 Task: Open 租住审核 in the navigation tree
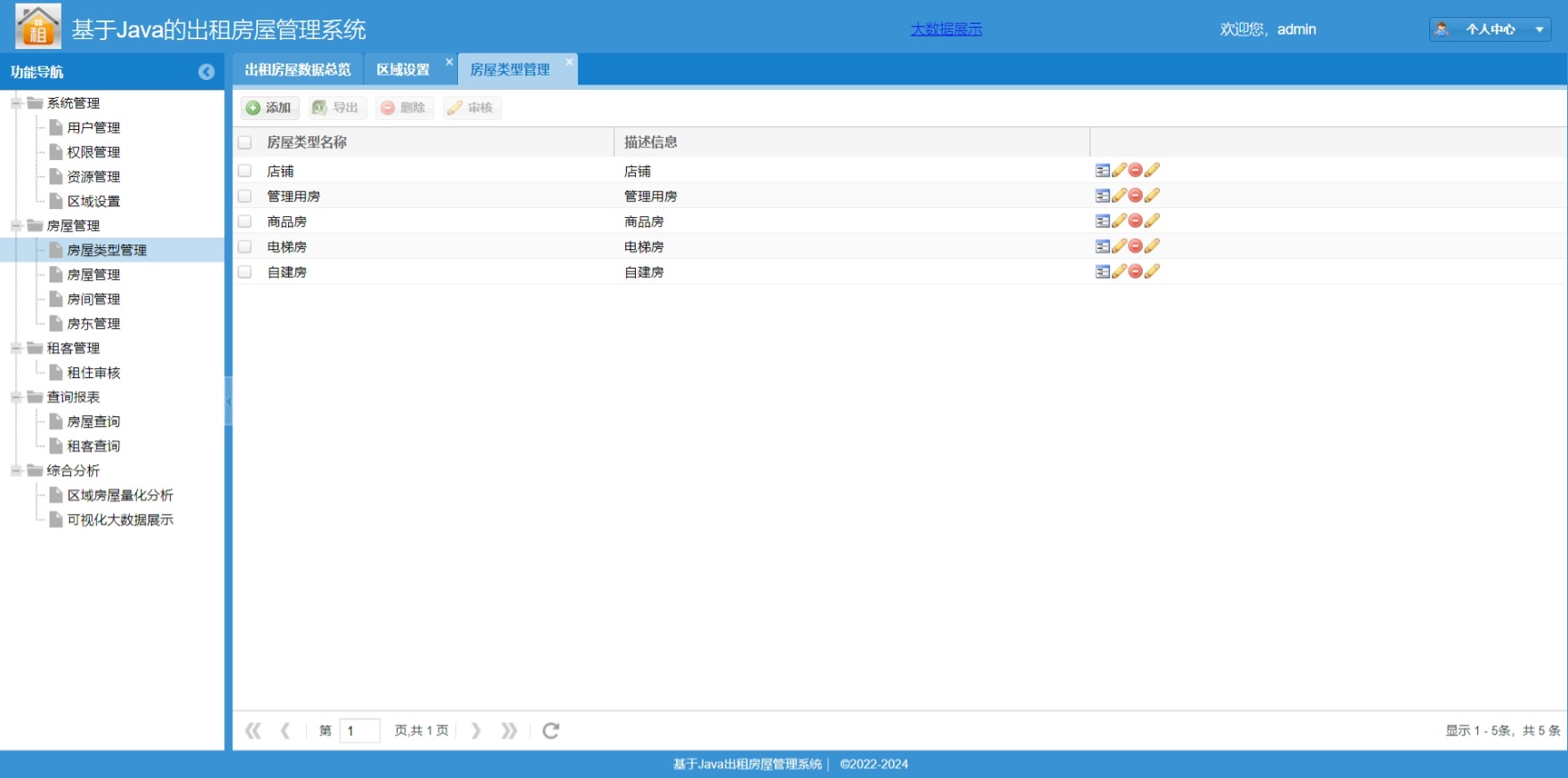pyautogui.click(x=93, y=373)
